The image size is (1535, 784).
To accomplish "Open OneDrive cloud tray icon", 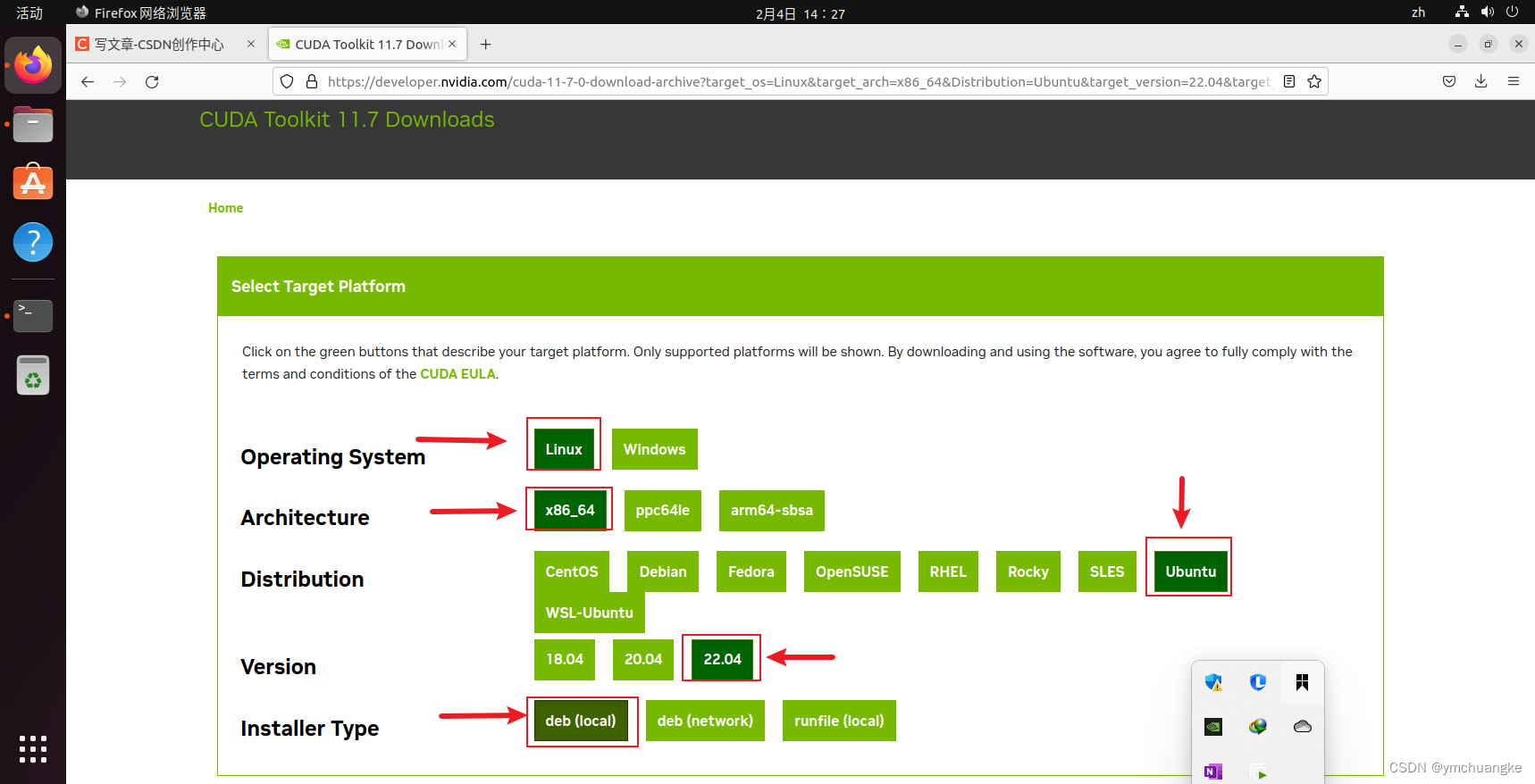I will point(1302,727).
